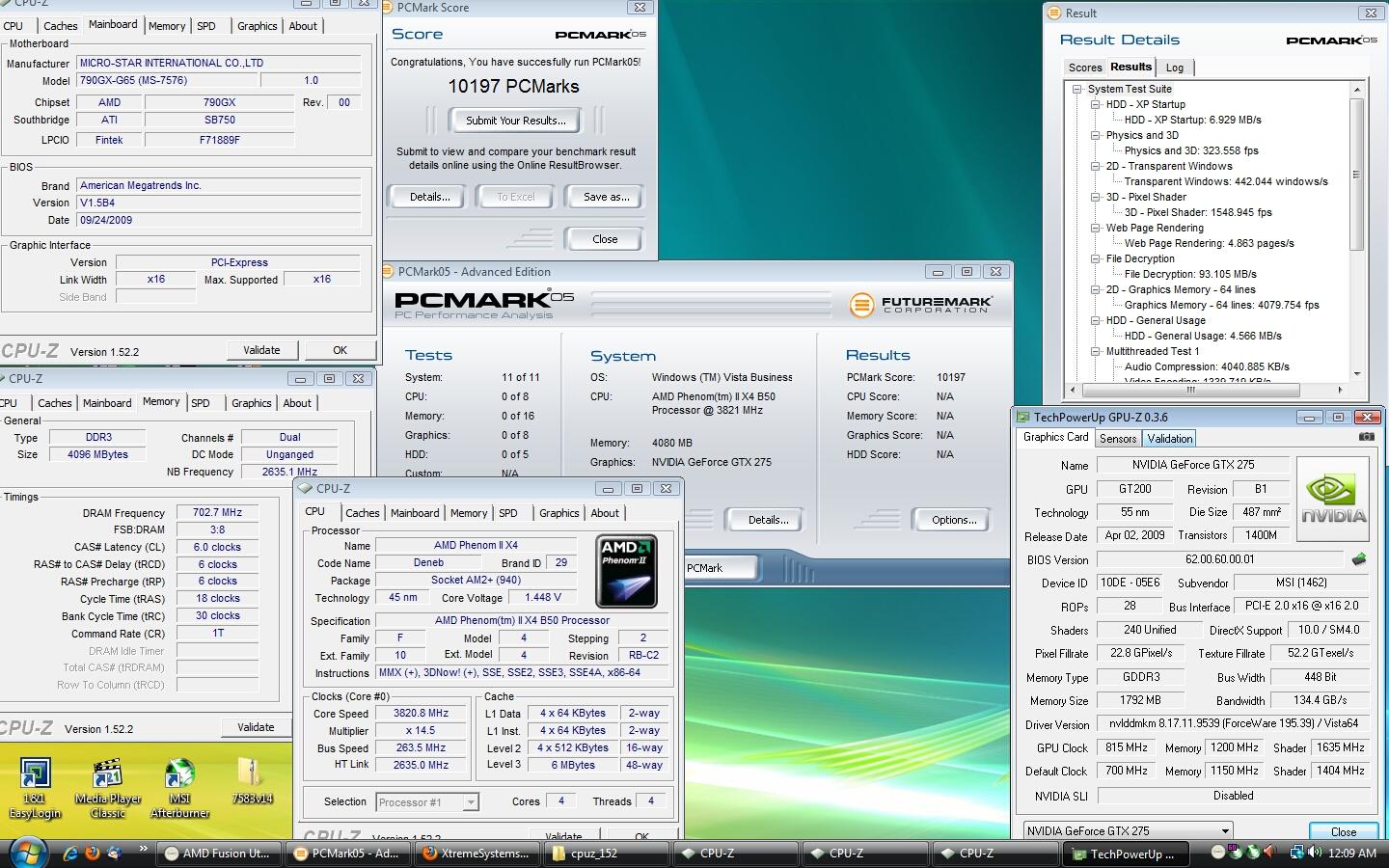Collapse the 2D - Transparent Windows node
1389x868 pixels.
click(x=1095, y=166)
